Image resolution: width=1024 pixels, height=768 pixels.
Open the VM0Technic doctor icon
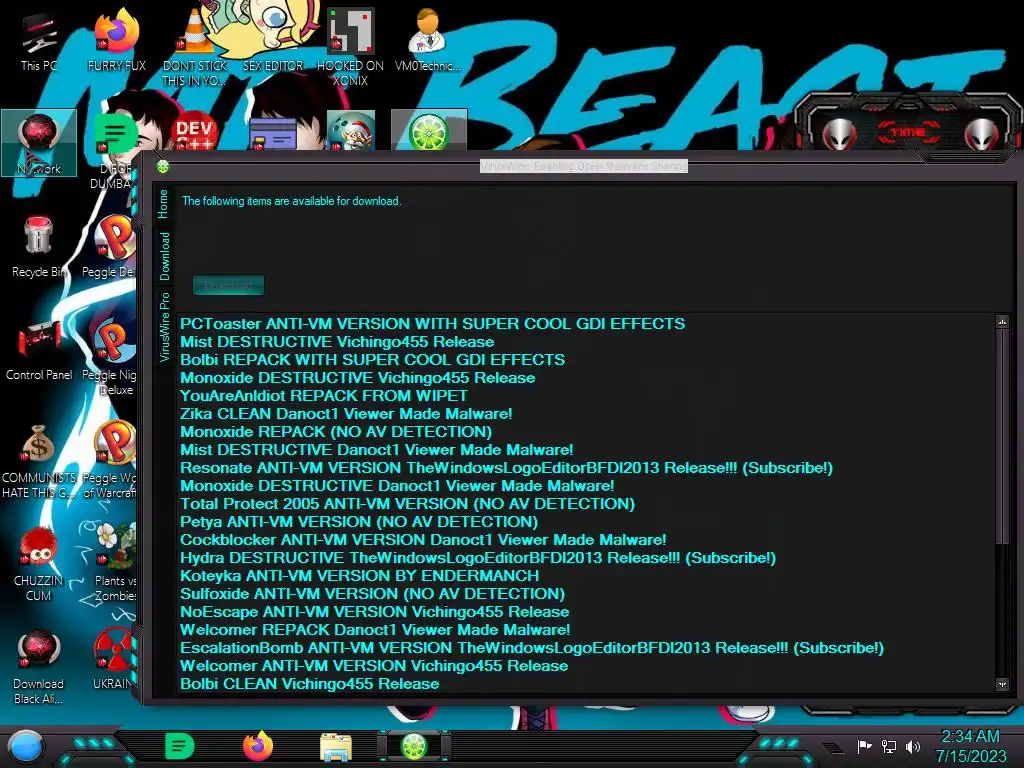tap(427, 40)
